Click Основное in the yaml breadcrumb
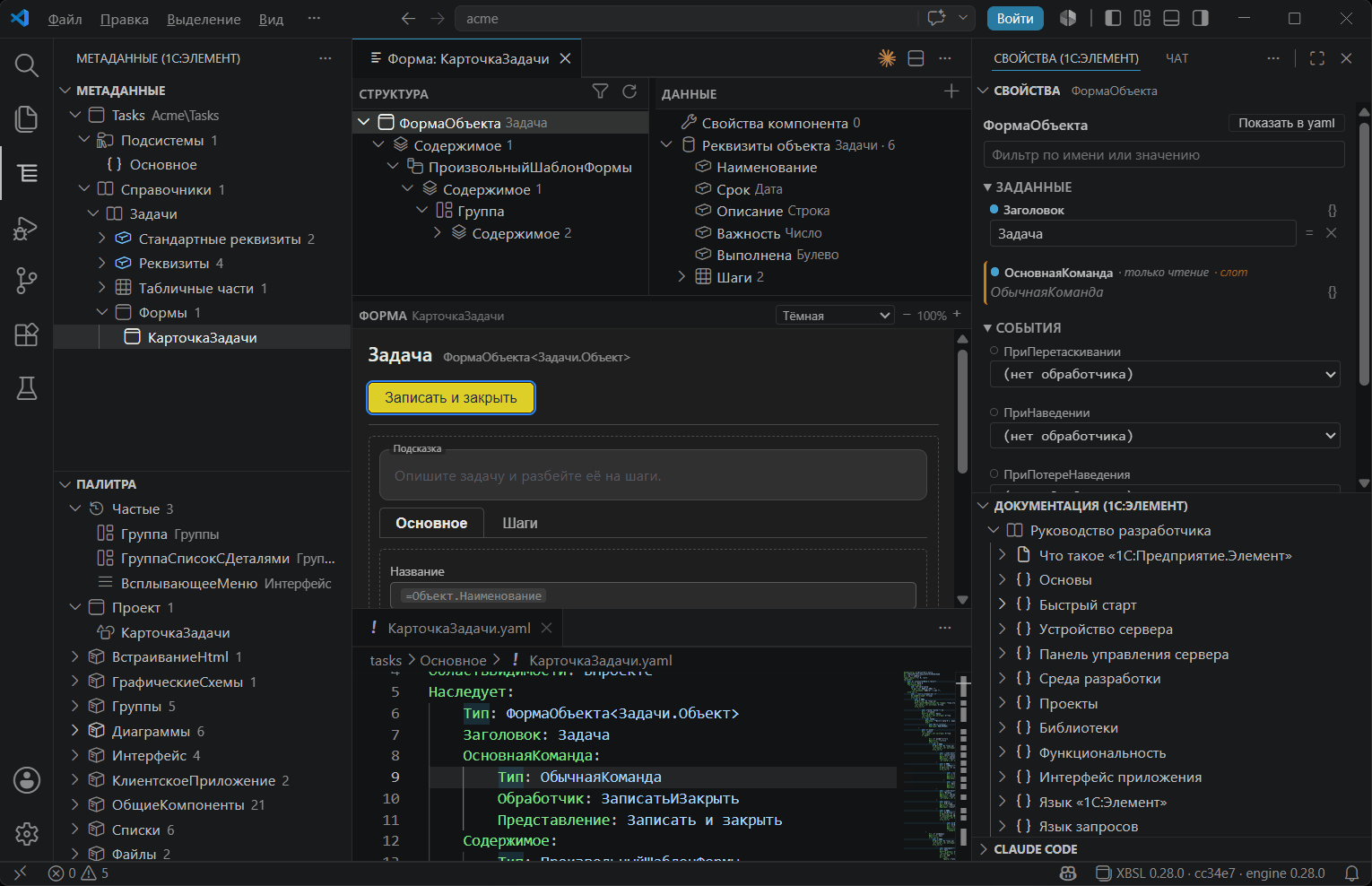 pos(453,660)
